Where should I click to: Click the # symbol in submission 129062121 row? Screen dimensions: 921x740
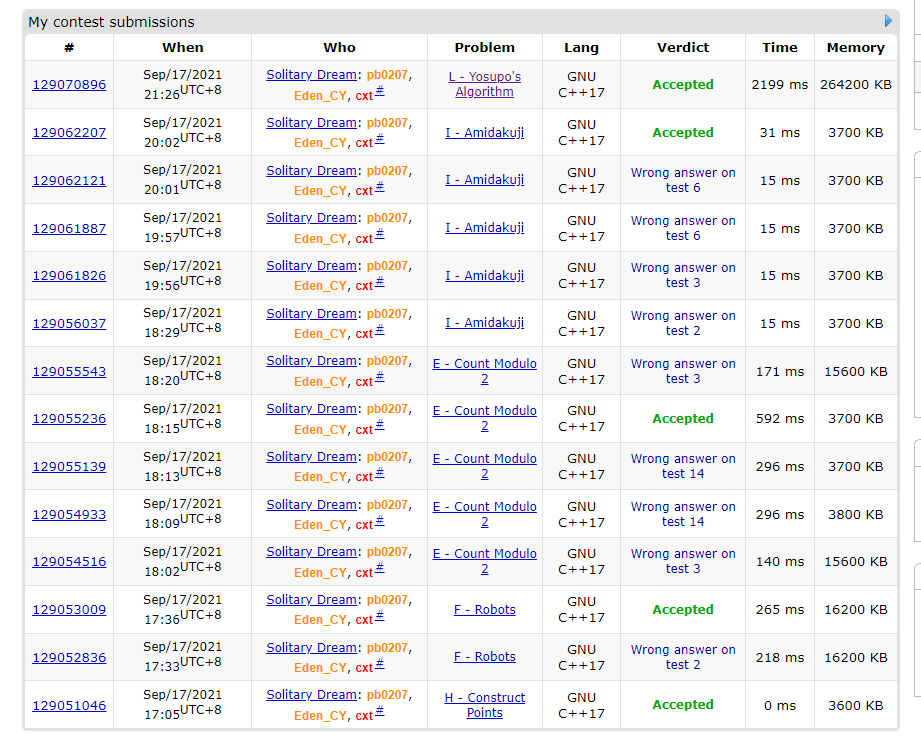pyautogui.click(x=379, y=187)
